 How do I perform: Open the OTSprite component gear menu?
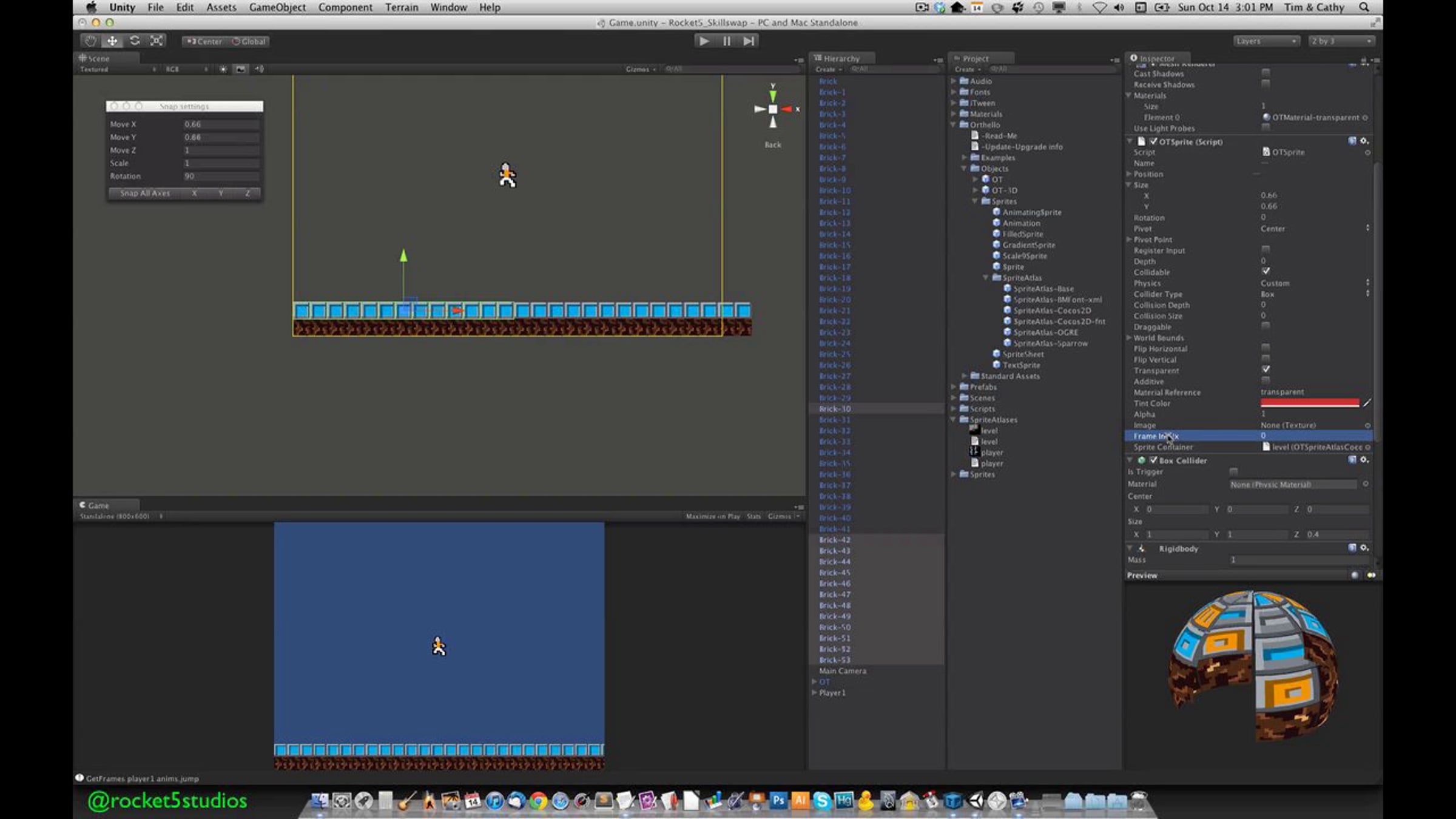coord(1364,141)
